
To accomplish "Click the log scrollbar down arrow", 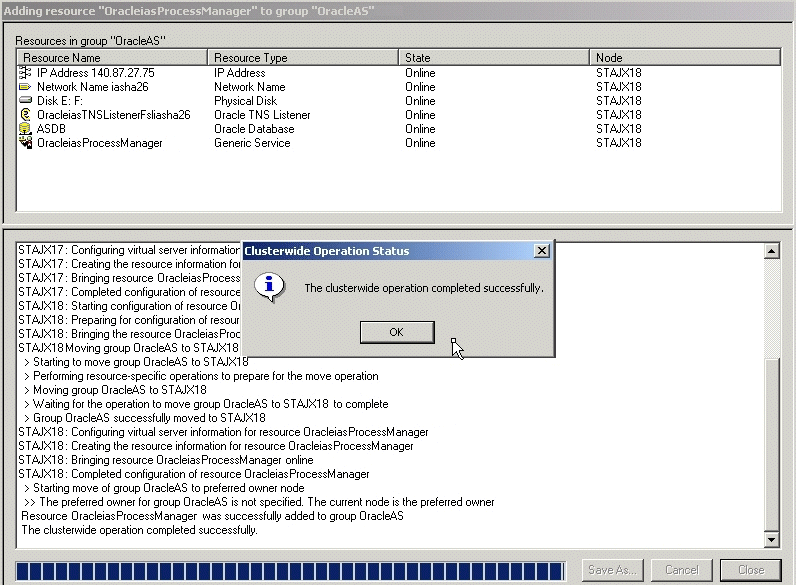I will pyautogui.click(x=772, y=540).
